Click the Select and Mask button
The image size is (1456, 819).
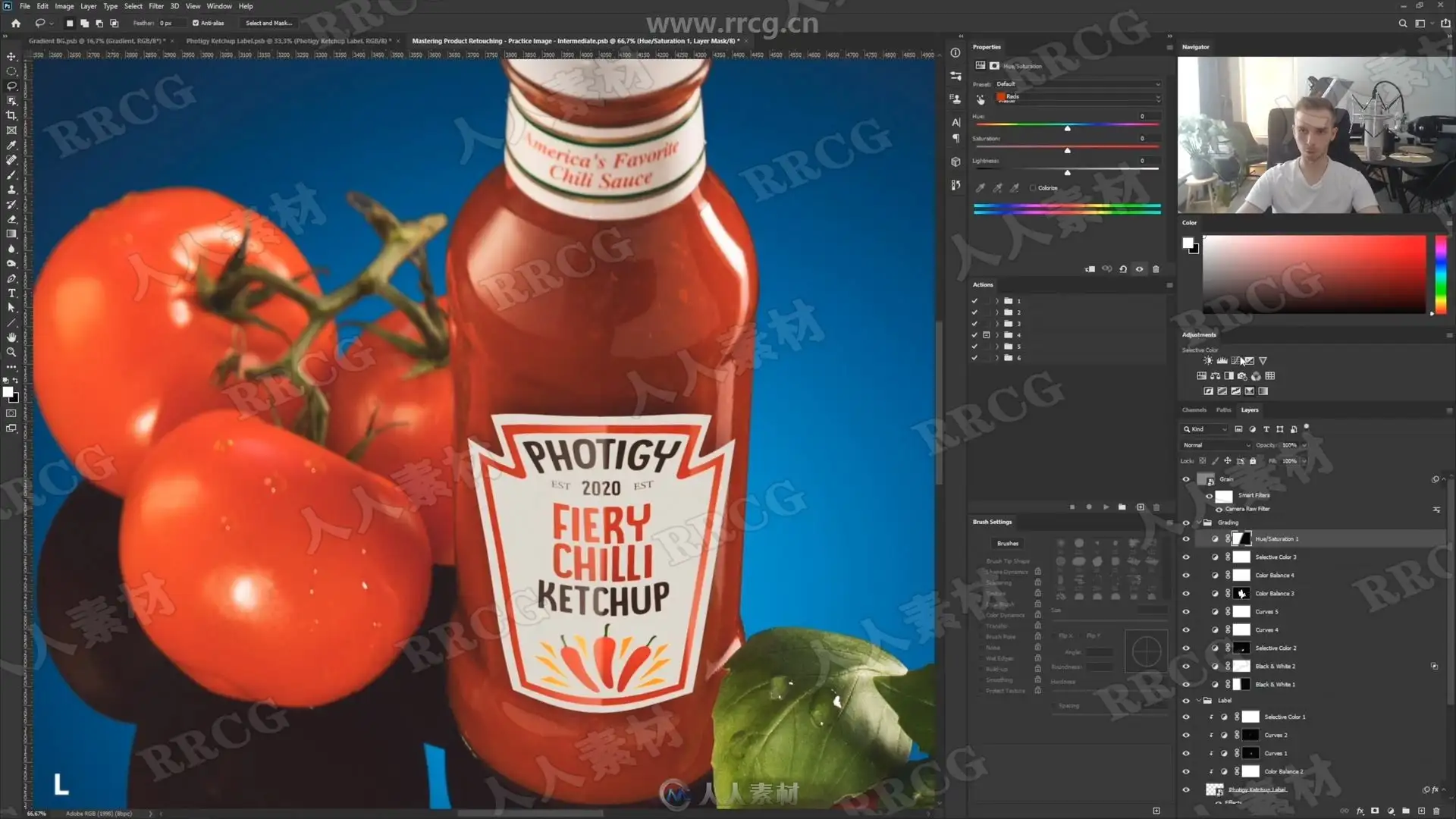(x=268, y=23)
